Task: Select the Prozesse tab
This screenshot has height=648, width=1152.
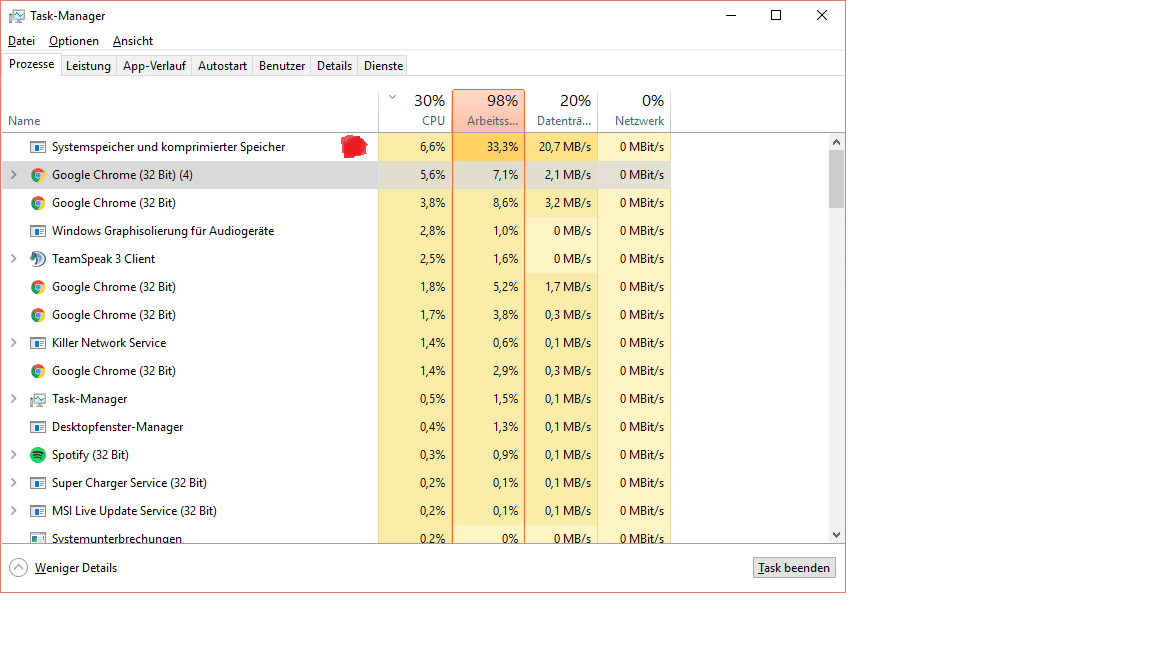Action: coord(32,65)
